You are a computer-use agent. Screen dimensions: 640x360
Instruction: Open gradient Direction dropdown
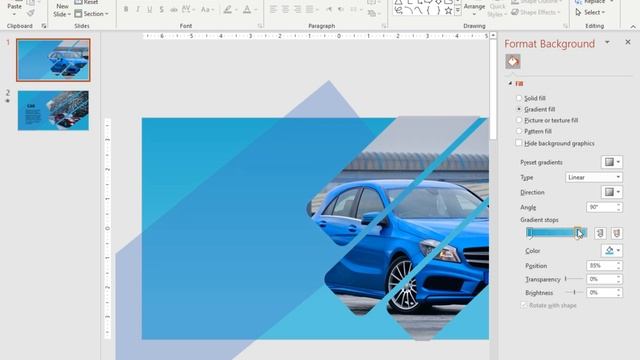coord(611,192)
